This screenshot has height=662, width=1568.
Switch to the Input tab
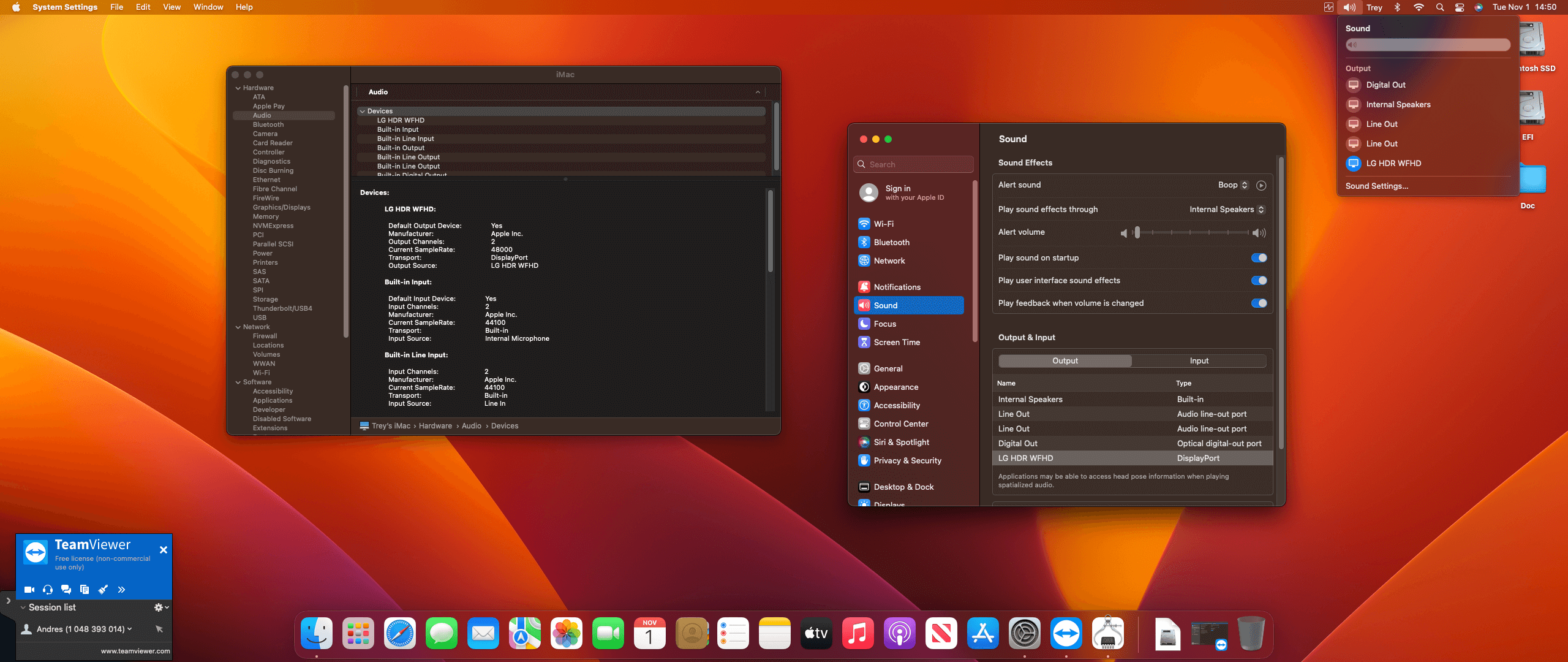click(x=1199, y=361)
